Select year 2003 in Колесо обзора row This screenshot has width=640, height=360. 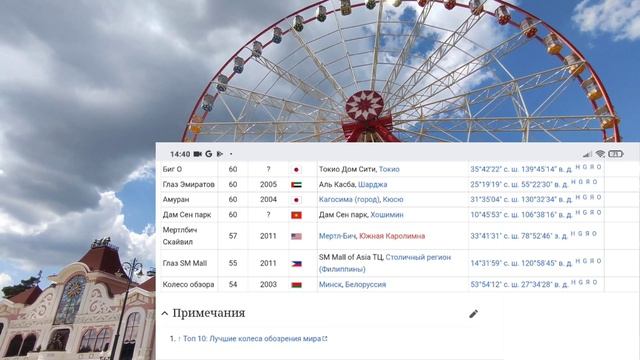click(x=268, y=284)
